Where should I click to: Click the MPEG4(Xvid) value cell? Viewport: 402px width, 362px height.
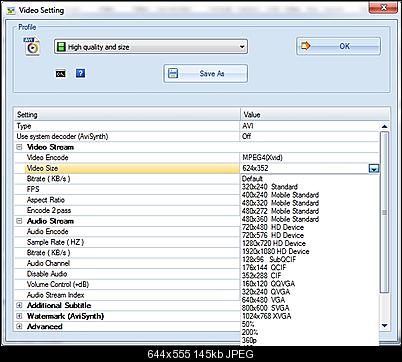click(310, 158)
